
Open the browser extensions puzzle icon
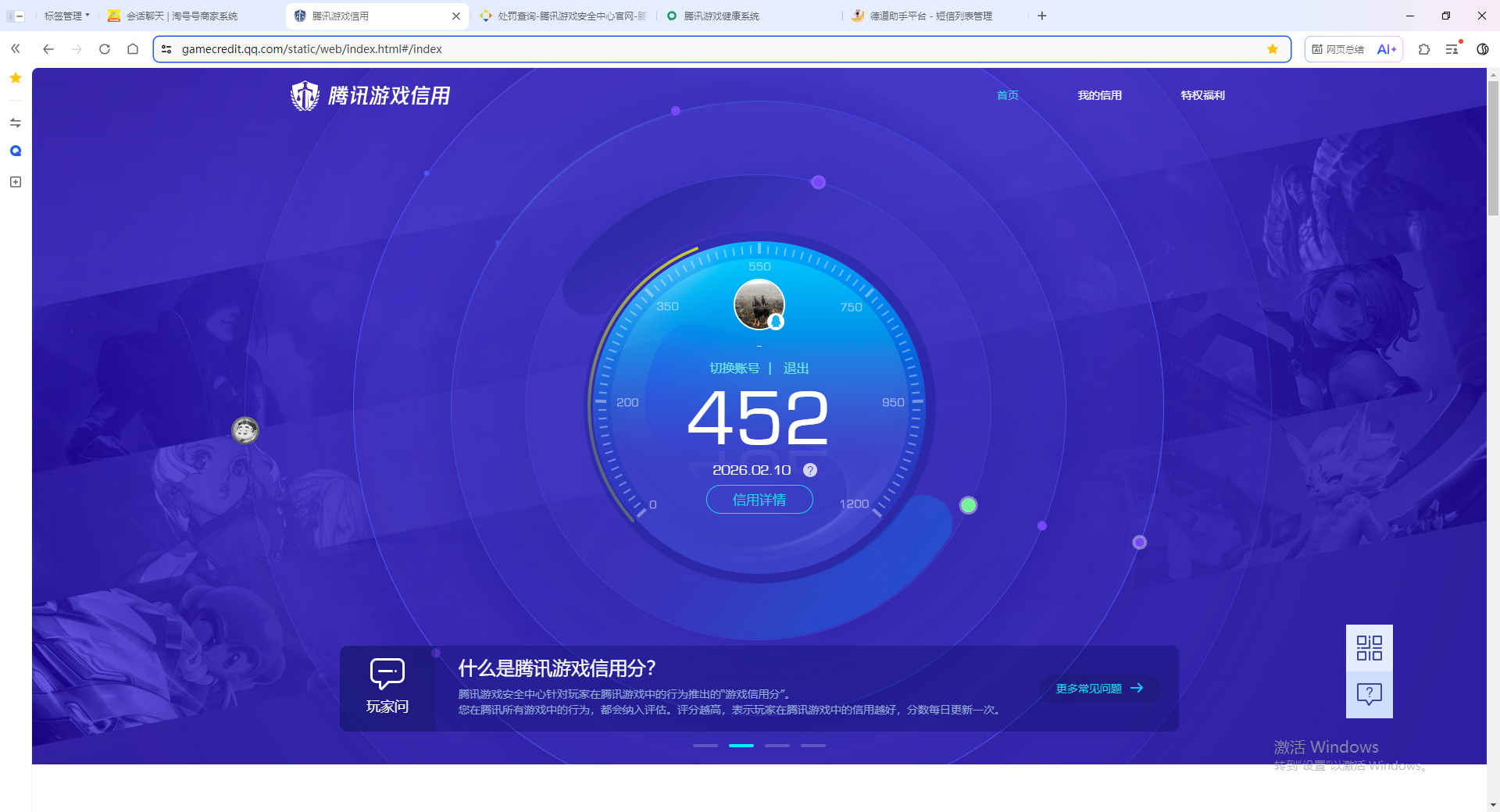point(1424,48)
